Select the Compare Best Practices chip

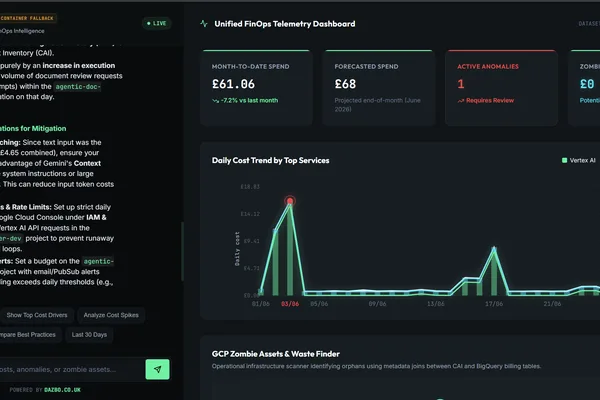point(29,335)
